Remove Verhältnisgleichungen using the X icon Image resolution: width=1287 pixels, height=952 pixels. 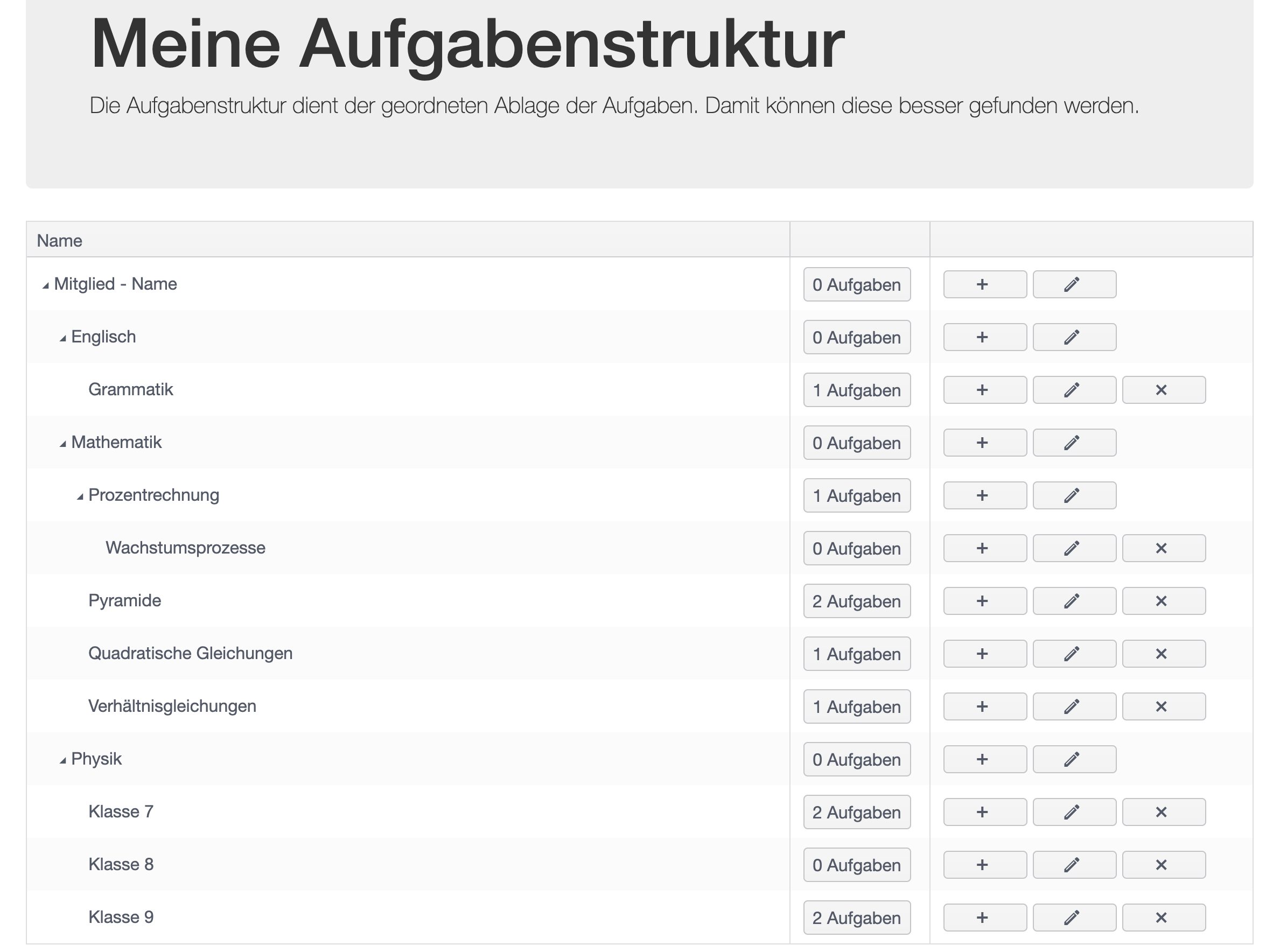(1163, 706)
